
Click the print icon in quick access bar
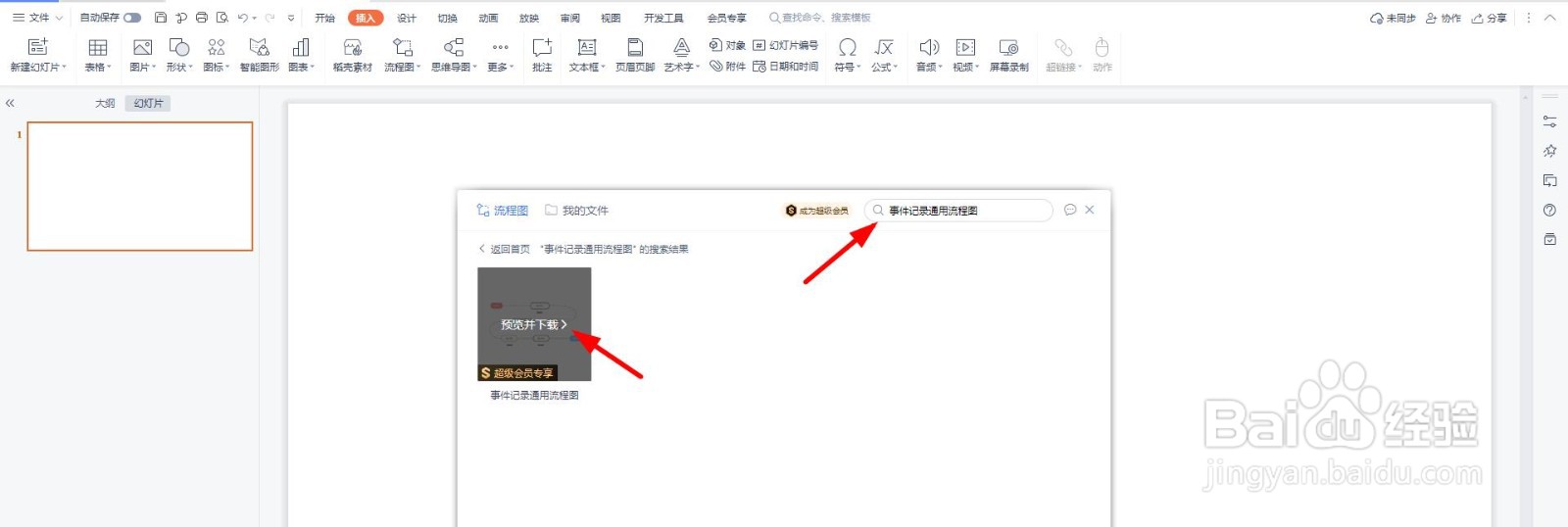click(x=202, y=18)
